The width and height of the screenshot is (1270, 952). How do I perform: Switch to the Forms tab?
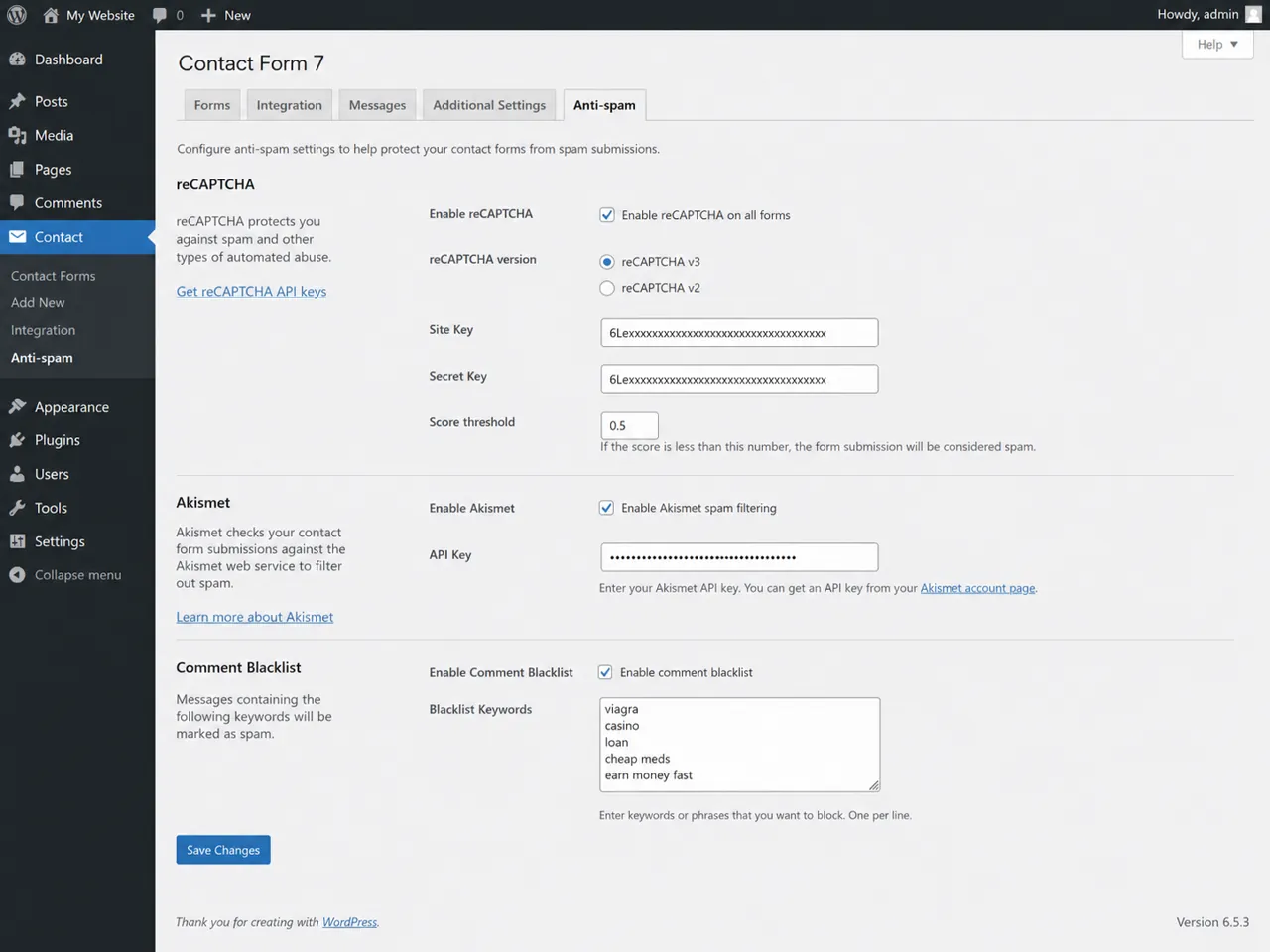point(212,105)
